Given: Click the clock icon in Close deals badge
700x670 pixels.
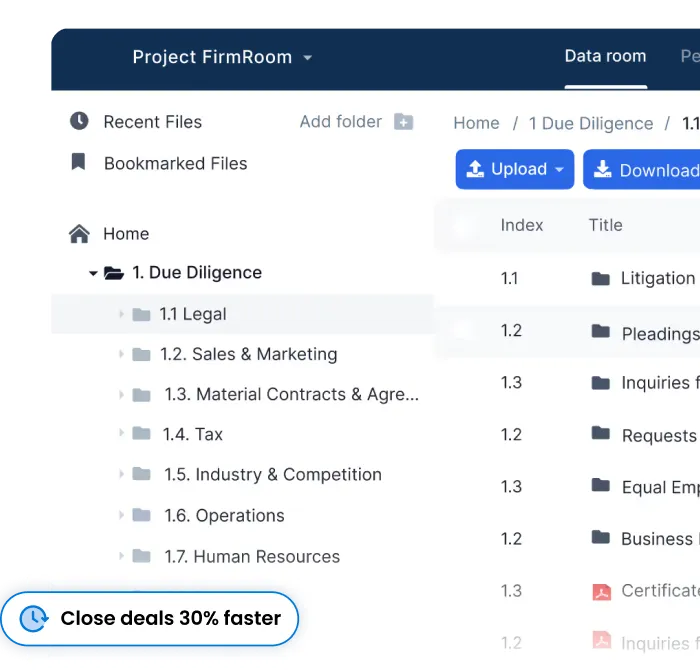Looking at the screenshot, I should click(34, 619).
